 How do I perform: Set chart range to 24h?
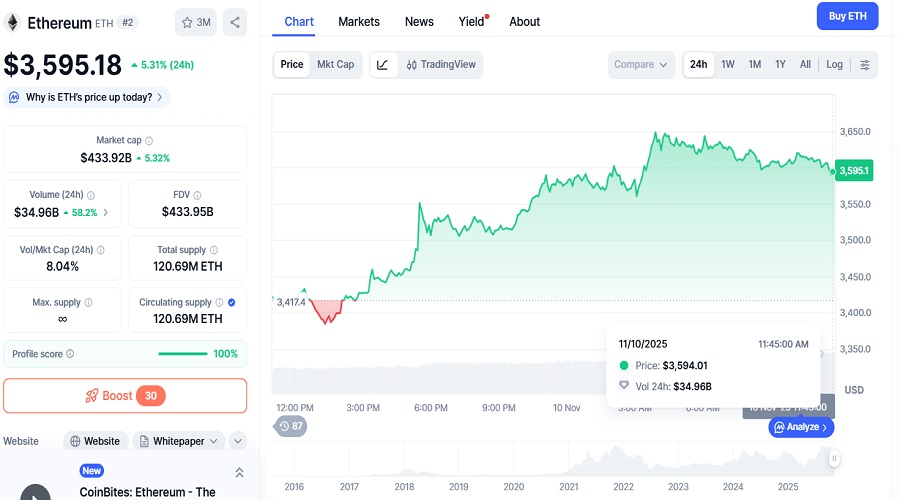tap(699, 65)
